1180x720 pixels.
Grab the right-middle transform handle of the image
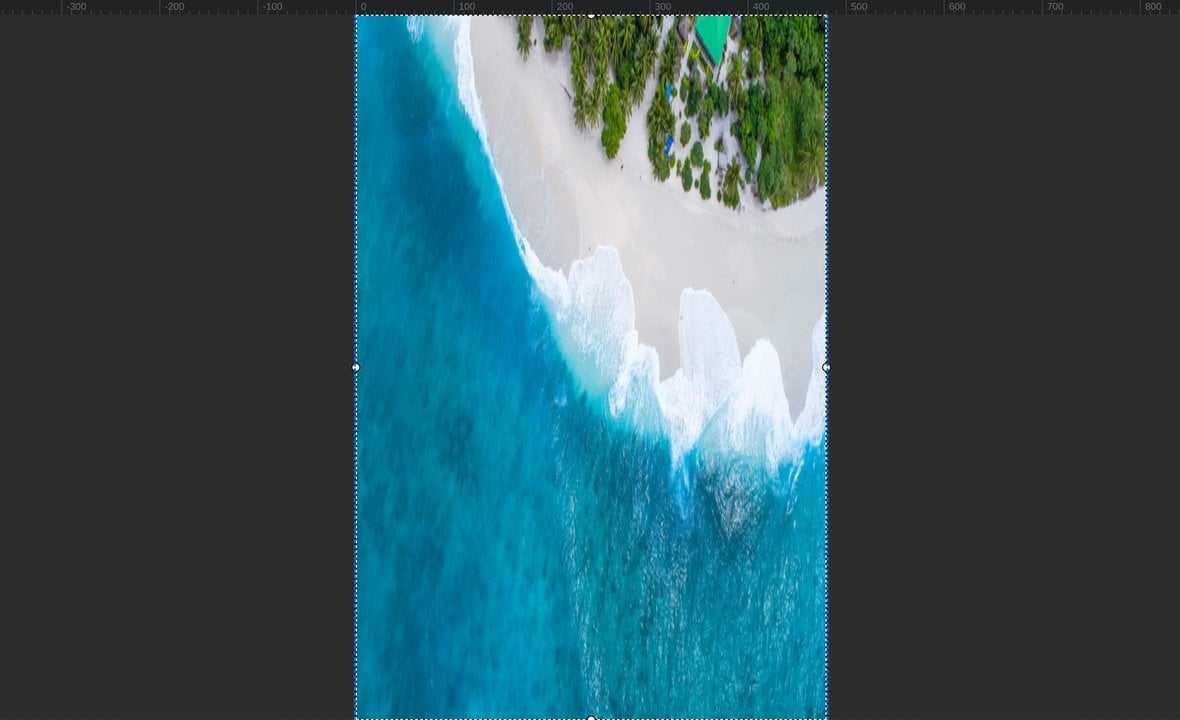[826, 367]
